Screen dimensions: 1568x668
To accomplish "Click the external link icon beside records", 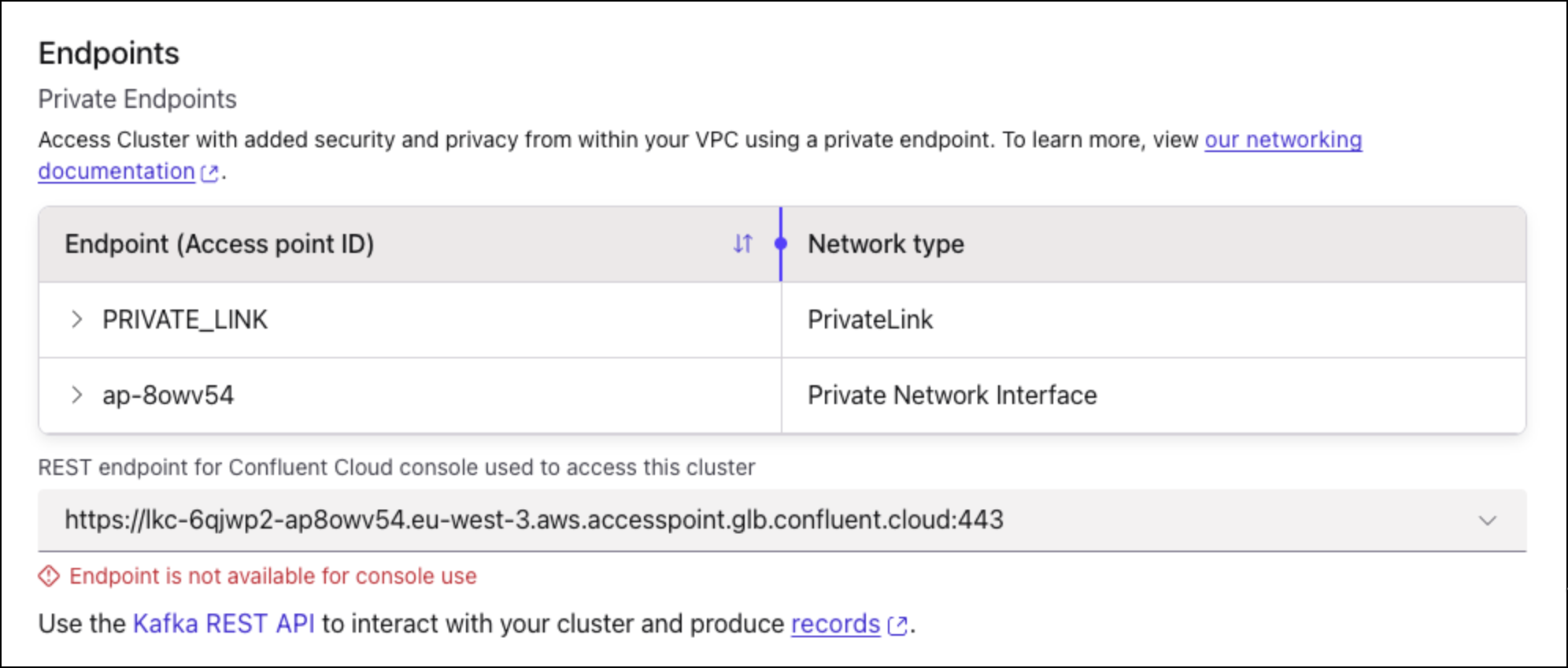I will 897,625.
